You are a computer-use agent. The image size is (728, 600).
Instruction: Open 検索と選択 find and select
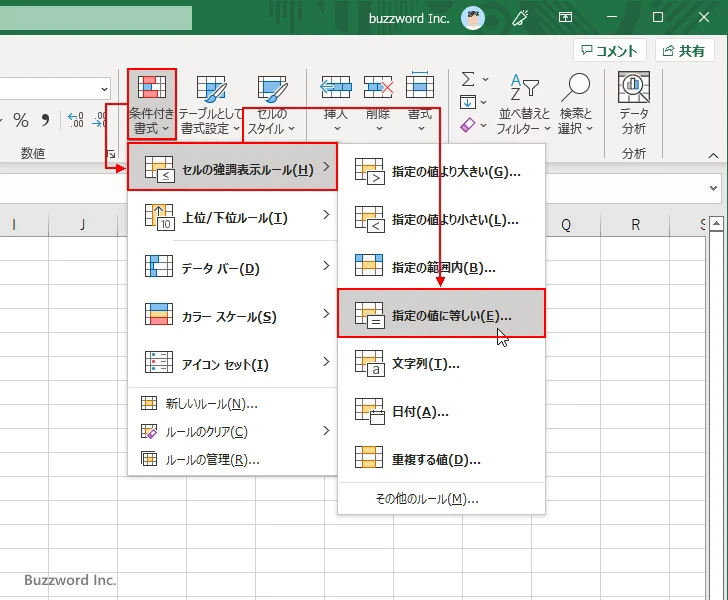pyautogui.click(x=575, y=104)
